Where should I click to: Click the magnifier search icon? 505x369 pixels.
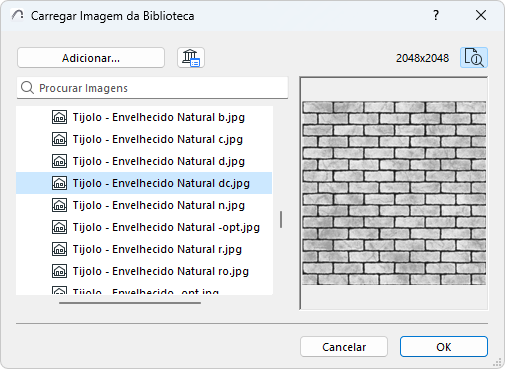click(27, 88)
